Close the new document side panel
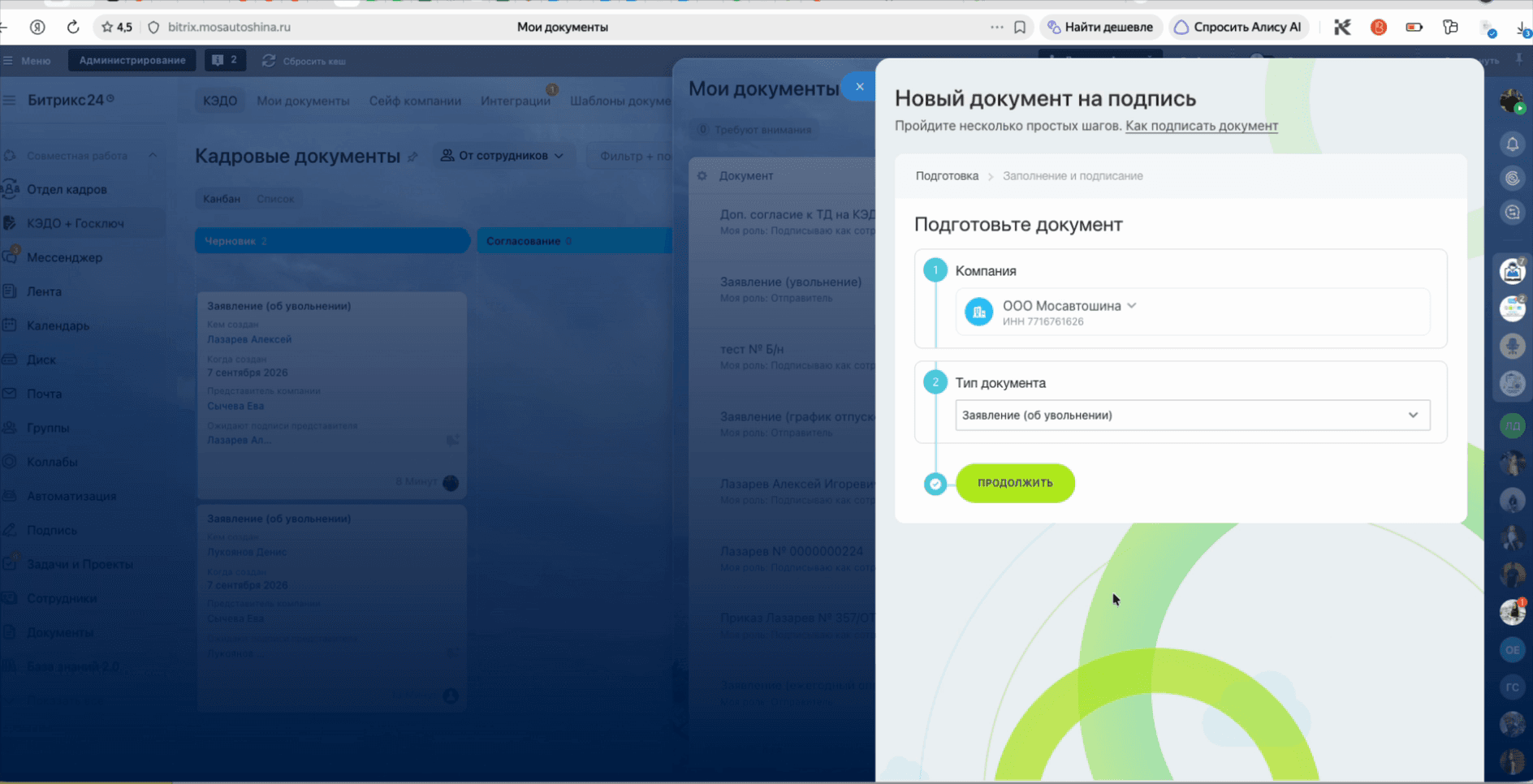The width and height of the screenshot is (1533, 784). coord(859,87)
